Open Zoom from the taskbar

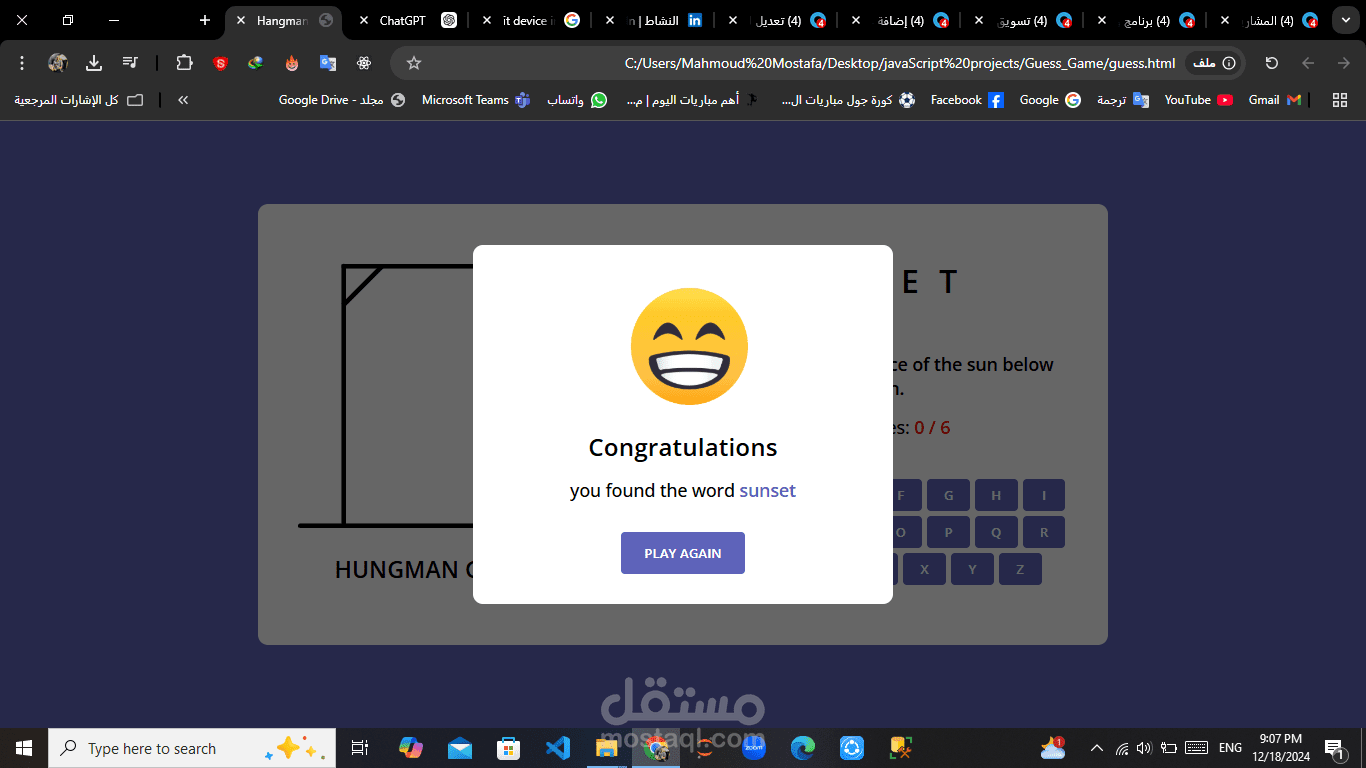[754, 748]
